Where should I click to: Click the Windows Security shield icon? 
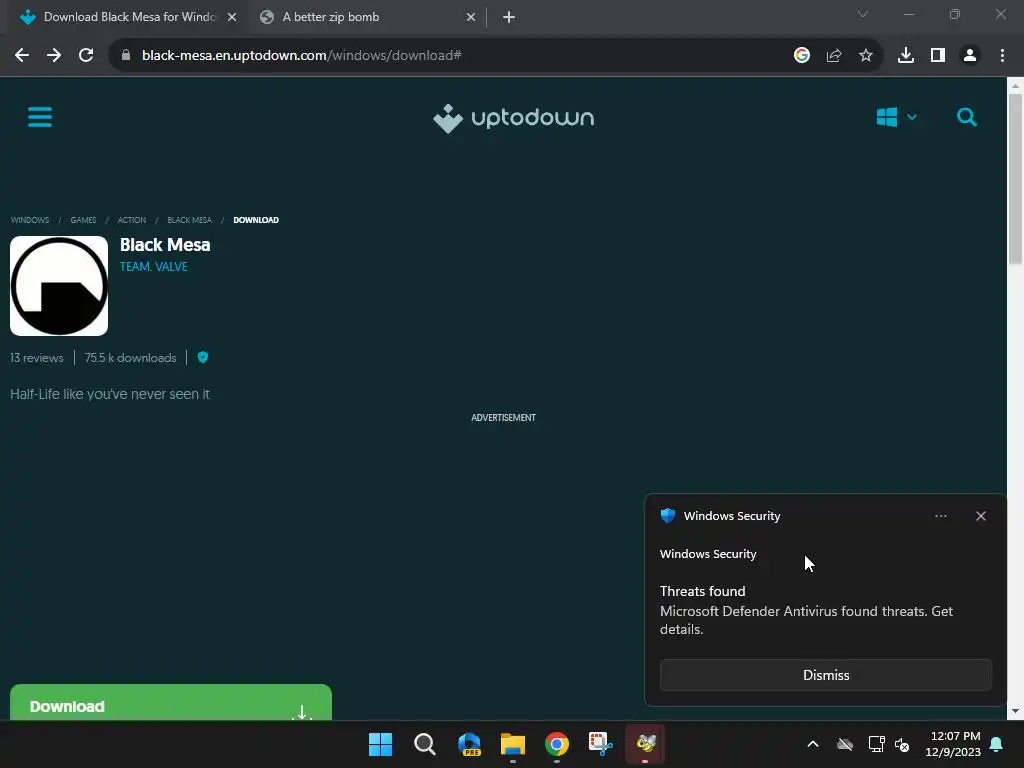pos(667,515)
